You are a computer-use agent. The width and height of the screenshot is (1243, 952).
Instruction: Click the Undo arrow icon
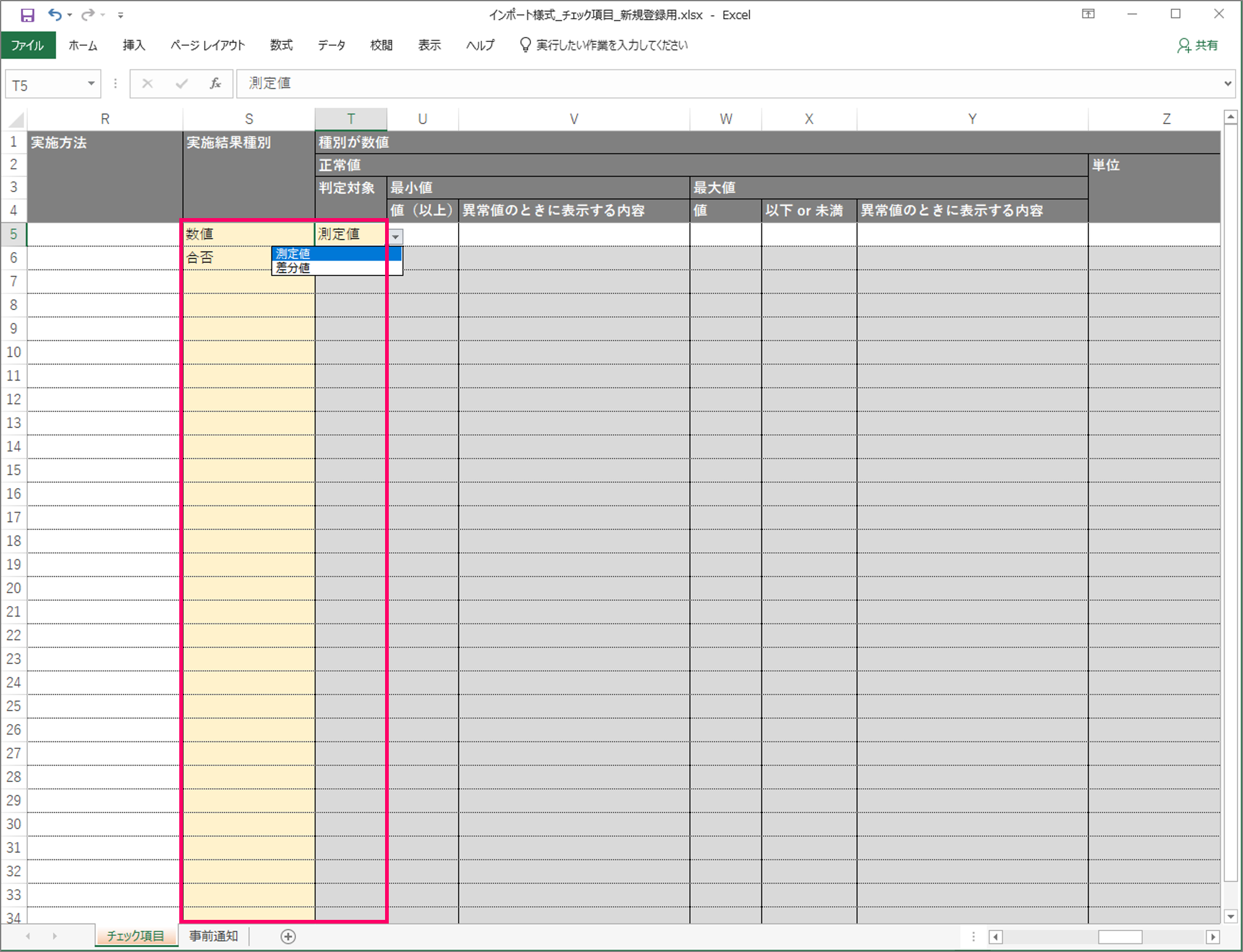pyautogui.click(x=54, y=15)
